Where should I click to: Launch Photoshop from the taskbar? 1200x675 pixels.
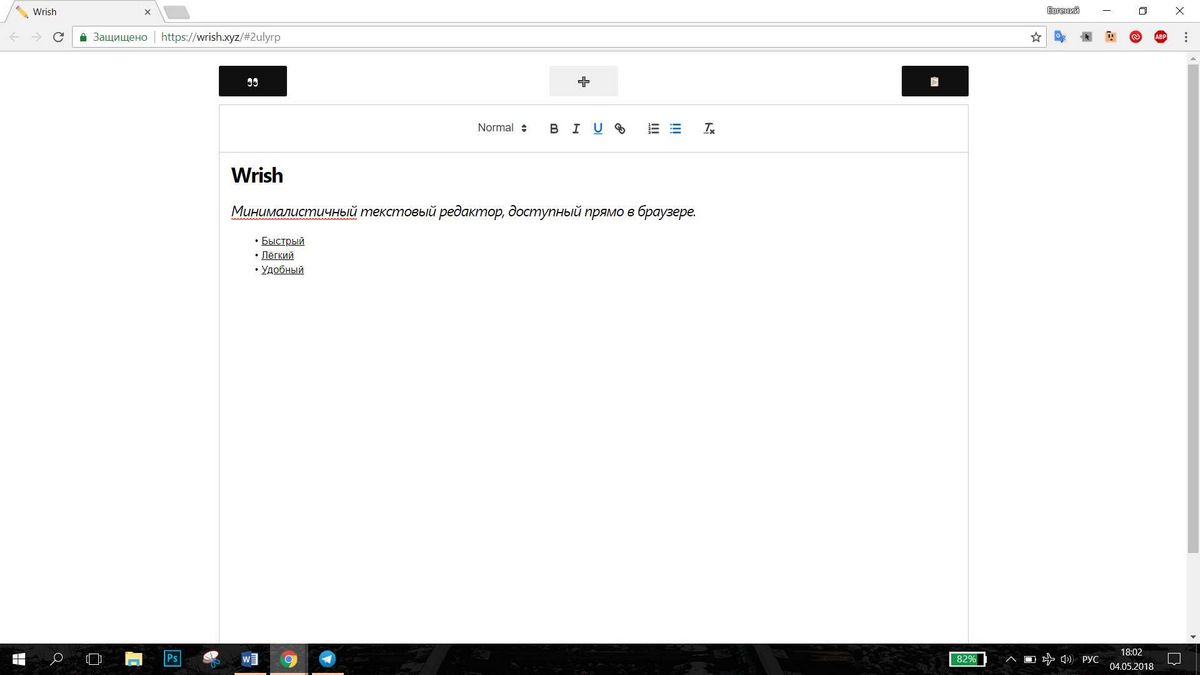172,659
